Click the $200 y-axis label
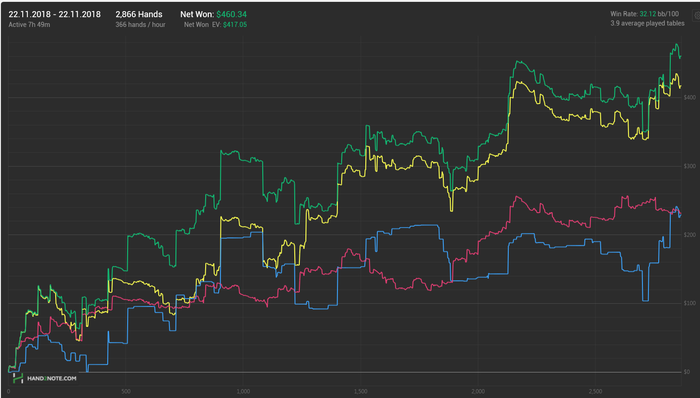The width and height of the screenshot is (700, 398). (x=690, y=235)
